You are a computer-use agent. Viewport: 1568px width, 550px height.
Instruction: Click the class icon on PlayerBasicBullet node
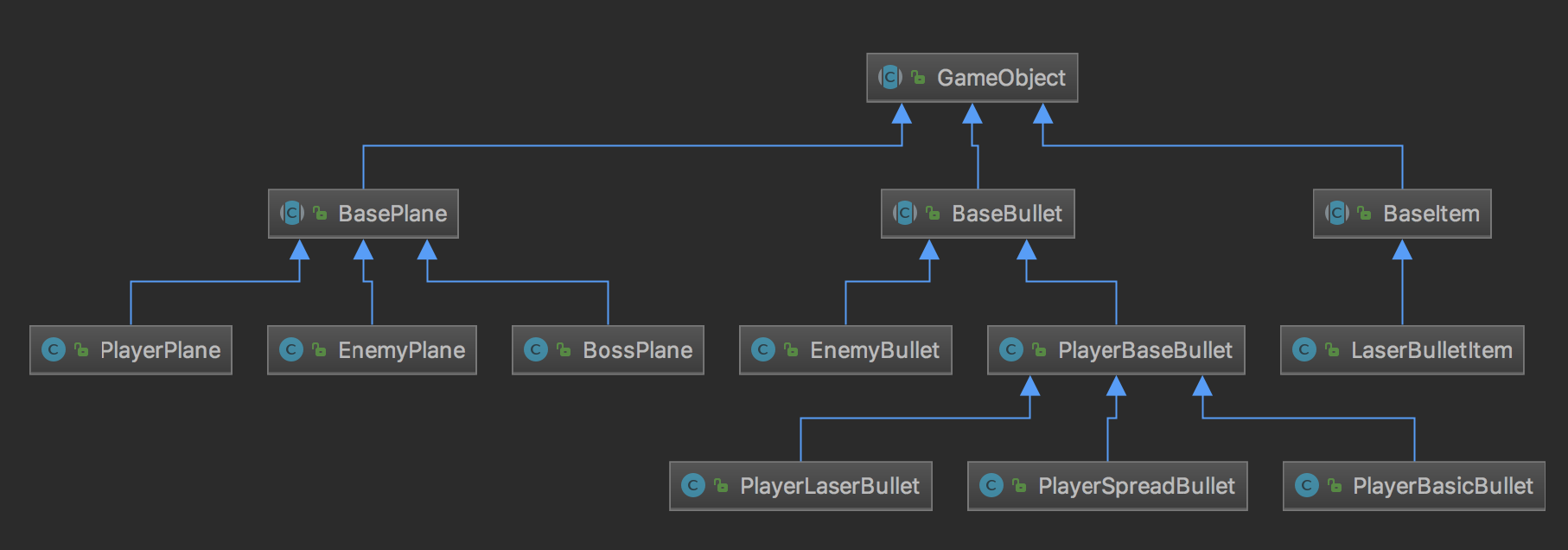tap(1306, 485)
